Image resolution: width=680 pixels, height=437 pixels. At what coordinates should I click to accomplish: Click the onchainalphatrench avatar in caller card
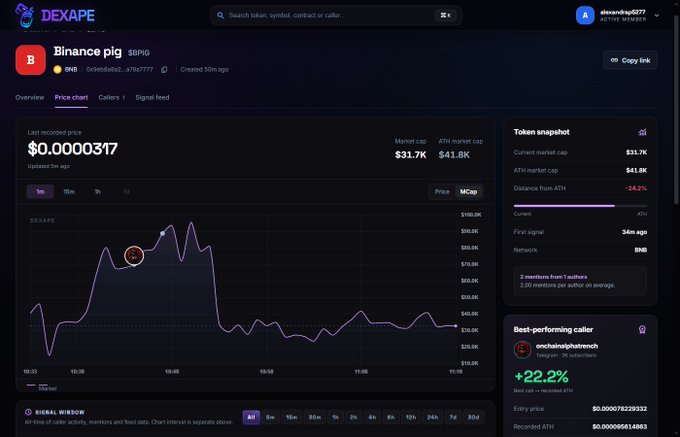tap(522, 350)
